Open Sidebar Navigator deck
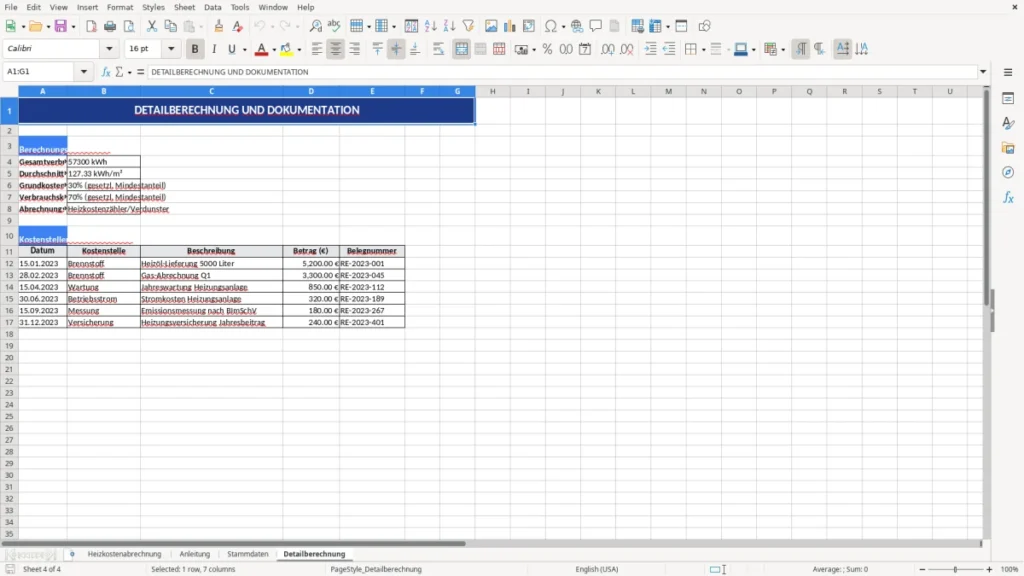Image resolution: width=1024 pixels, height=576 pixels. point(1008,172)
